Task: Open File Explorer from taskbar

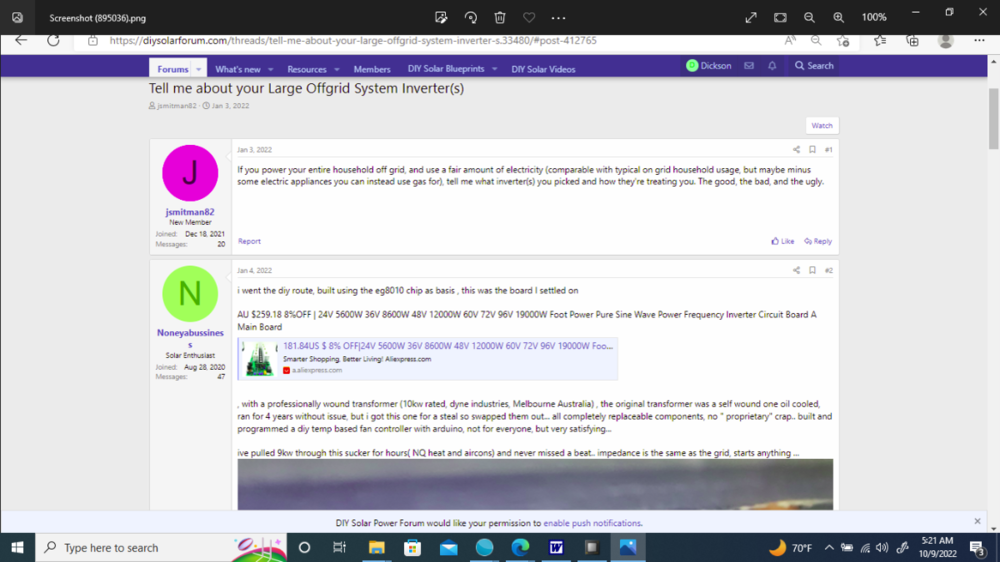Action: click(x=376, y=547)
